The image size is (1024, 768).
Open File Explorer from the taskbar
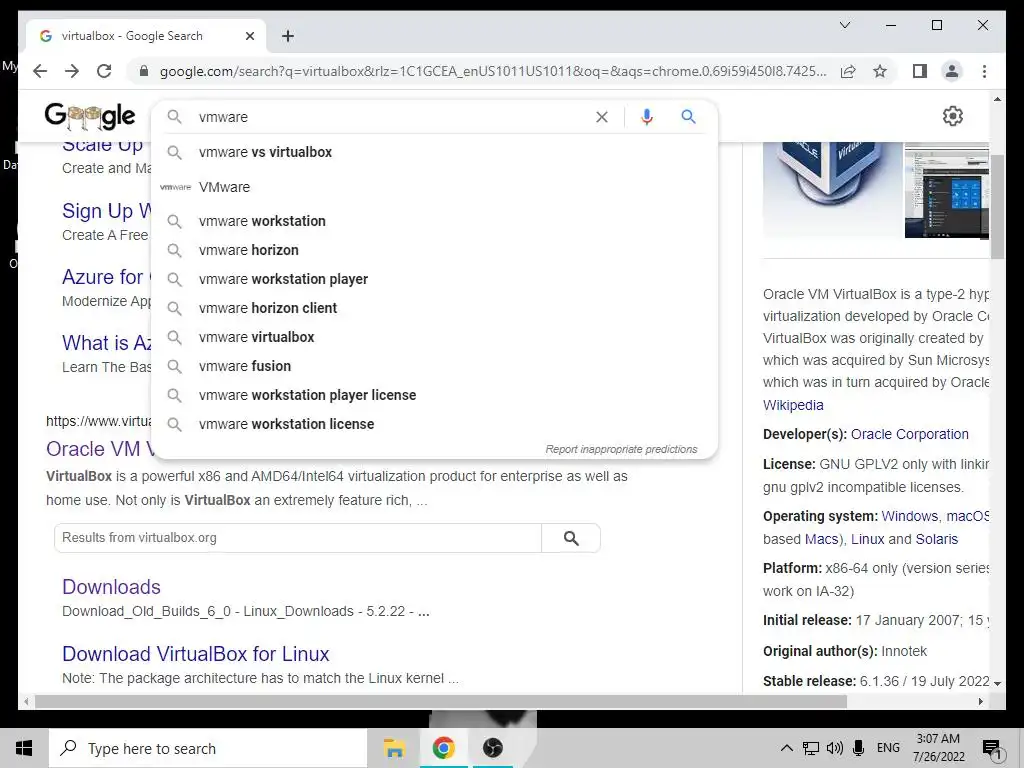point(394,748)
